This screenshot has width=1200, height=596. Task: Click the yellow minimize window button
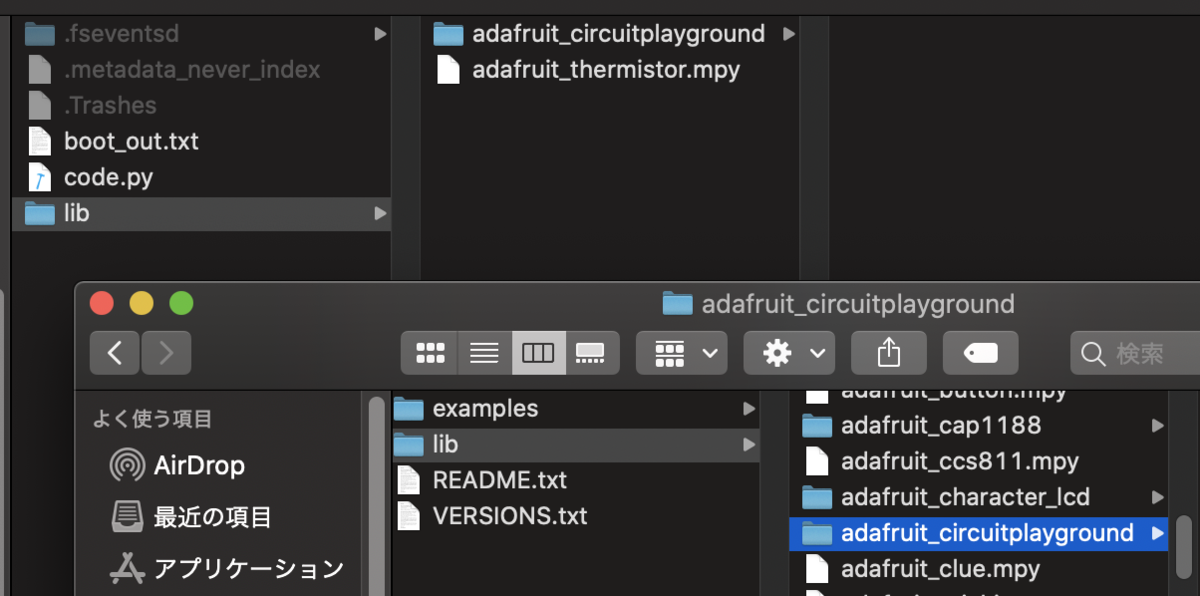pyautogui.click(x=142, y=303)
